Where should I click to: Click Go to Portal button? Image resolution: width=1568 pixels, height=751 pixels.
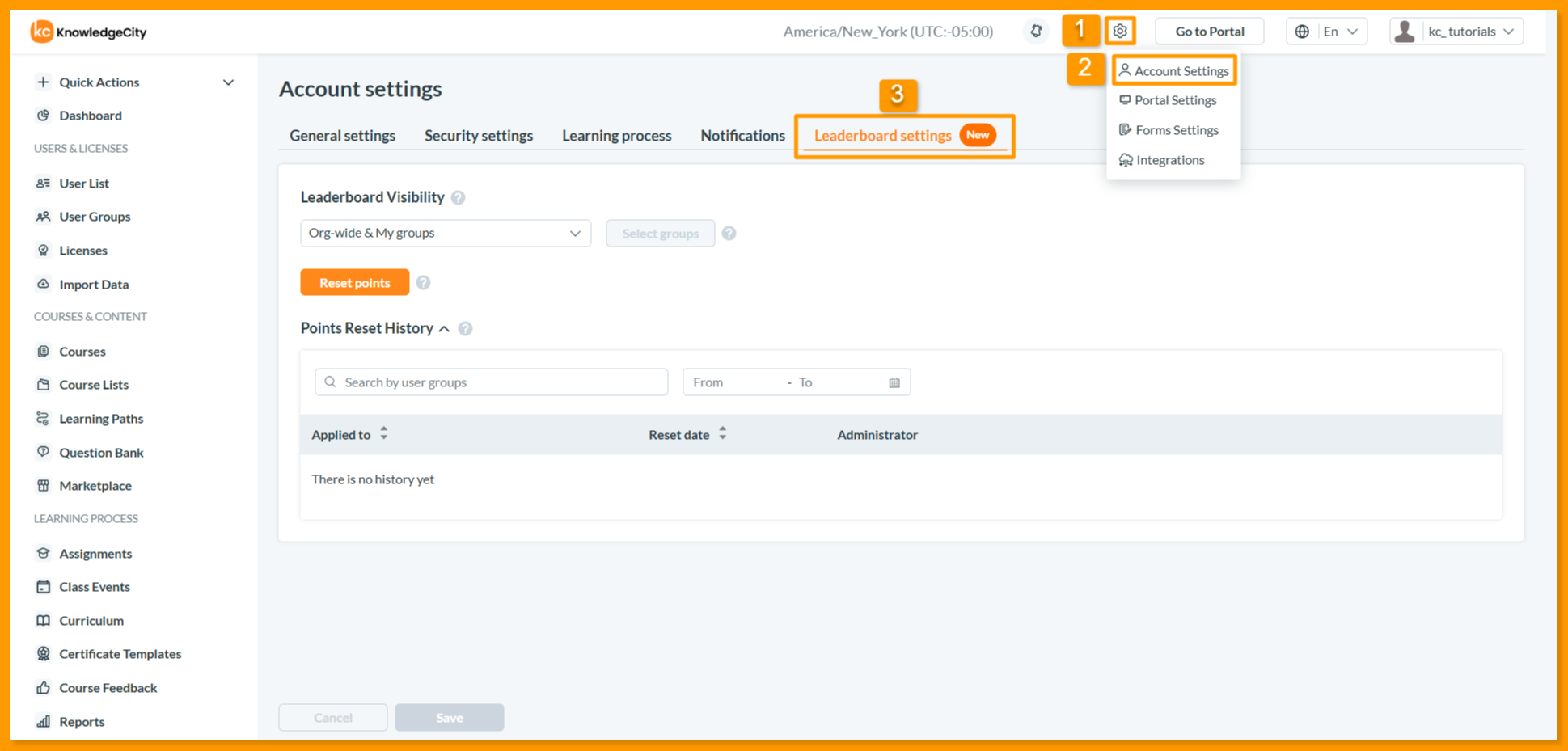pos(1210,32)
